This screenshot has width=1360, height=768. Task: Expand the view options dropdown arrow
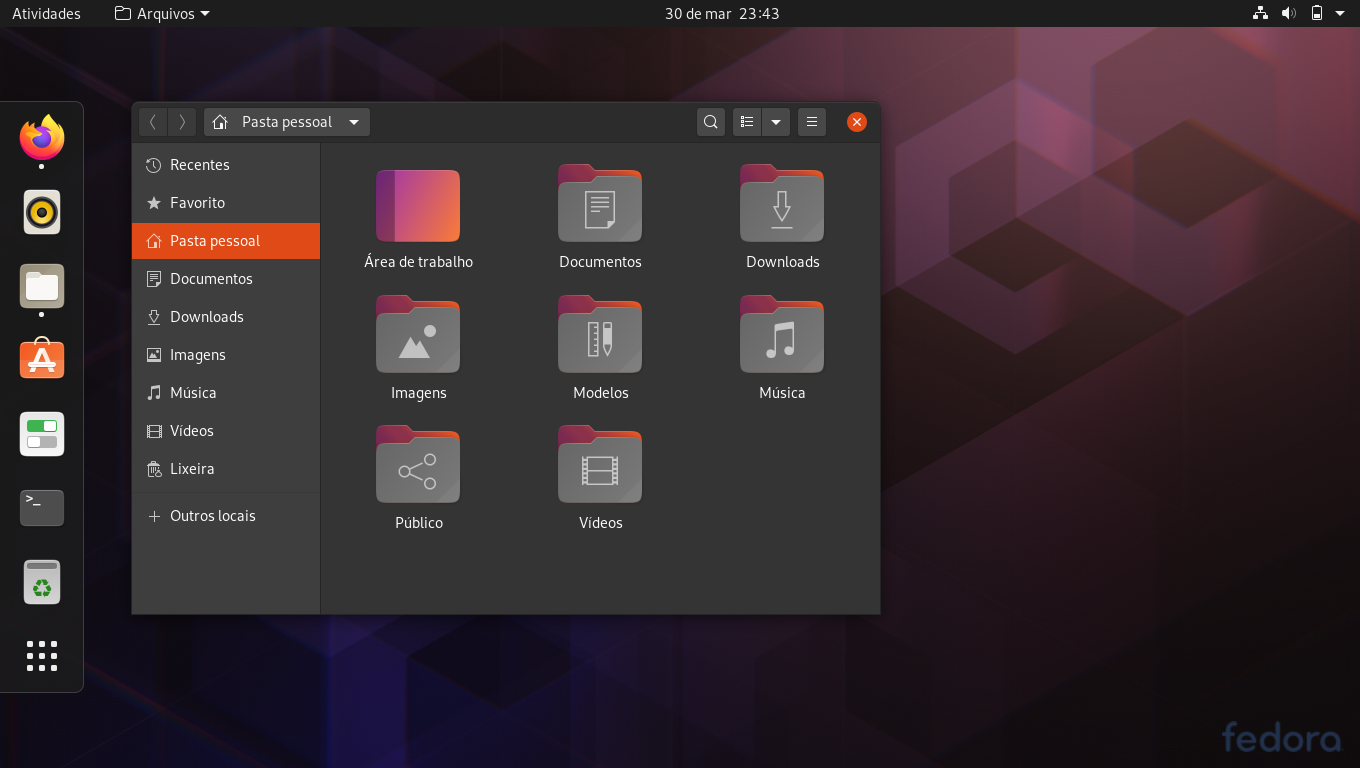click(776, 122)
